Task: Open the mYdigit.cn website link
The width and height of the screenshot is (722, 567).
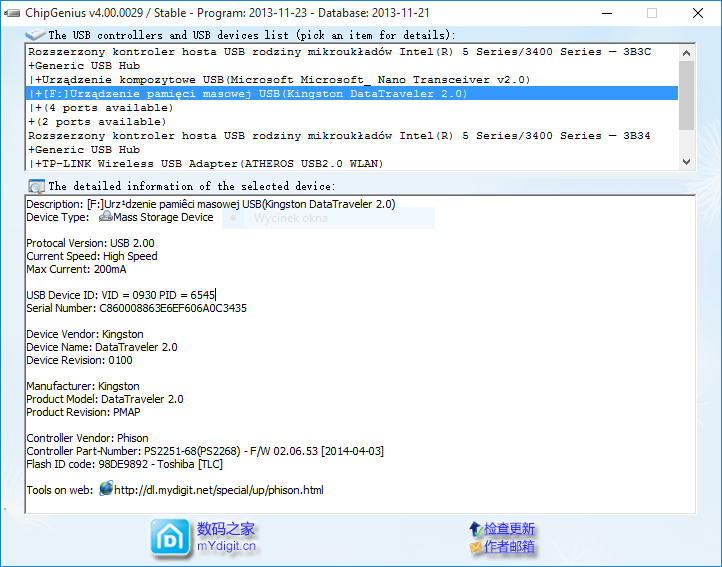Action: [x=226, y=546]
